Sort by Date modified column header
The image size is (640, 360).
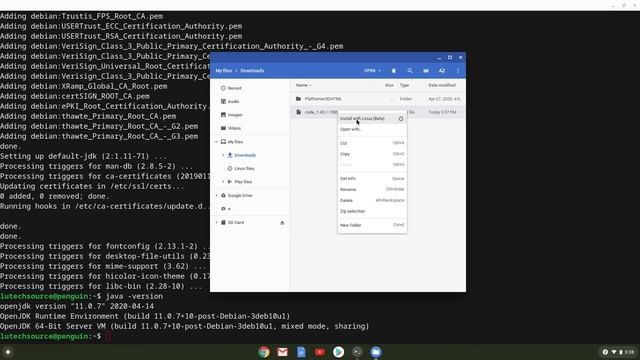[x=442, y=85]
